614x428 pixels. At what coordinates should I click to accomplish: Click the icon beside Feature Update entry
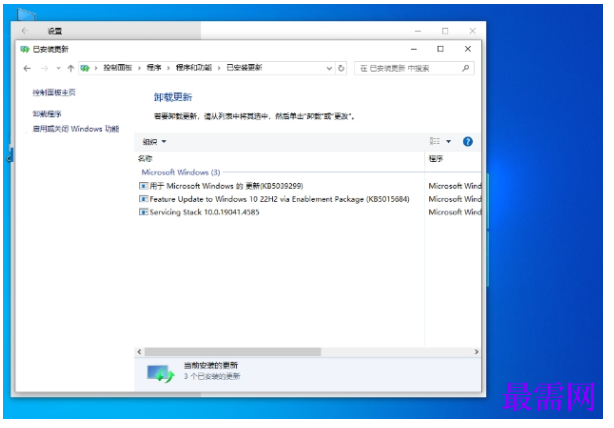point(144,199)
